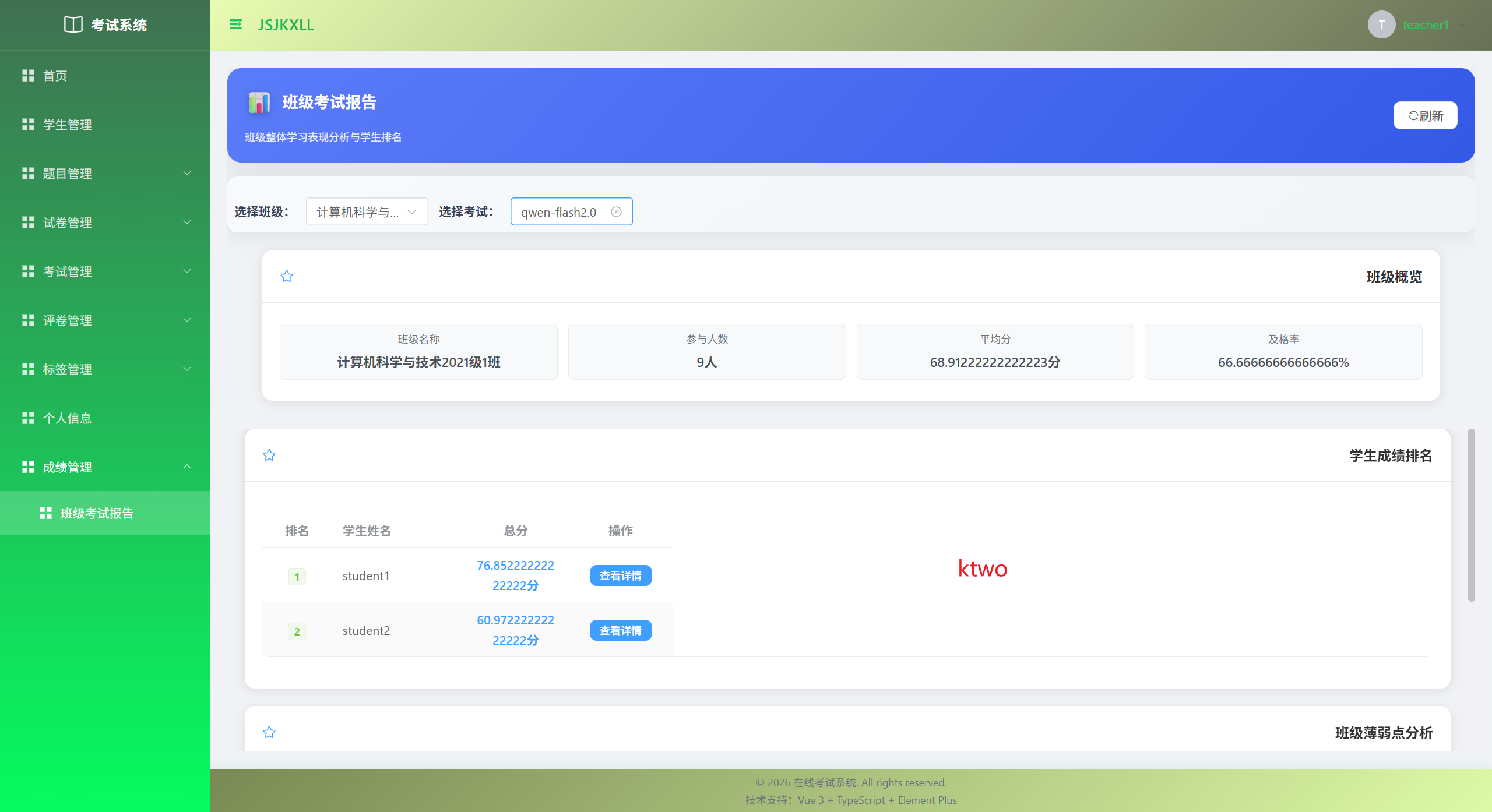Click 查看详情 for student1
The height and width of the screenshot is (812, 1492).
coord(620,576)
